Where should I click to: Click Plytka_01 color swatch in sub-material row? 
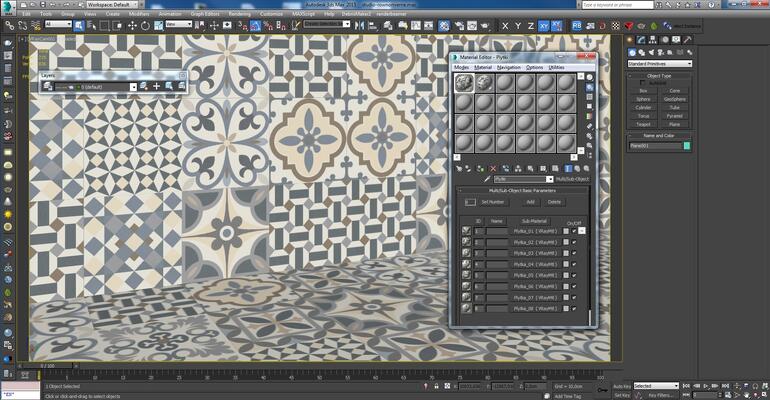(x=566, y=231)
